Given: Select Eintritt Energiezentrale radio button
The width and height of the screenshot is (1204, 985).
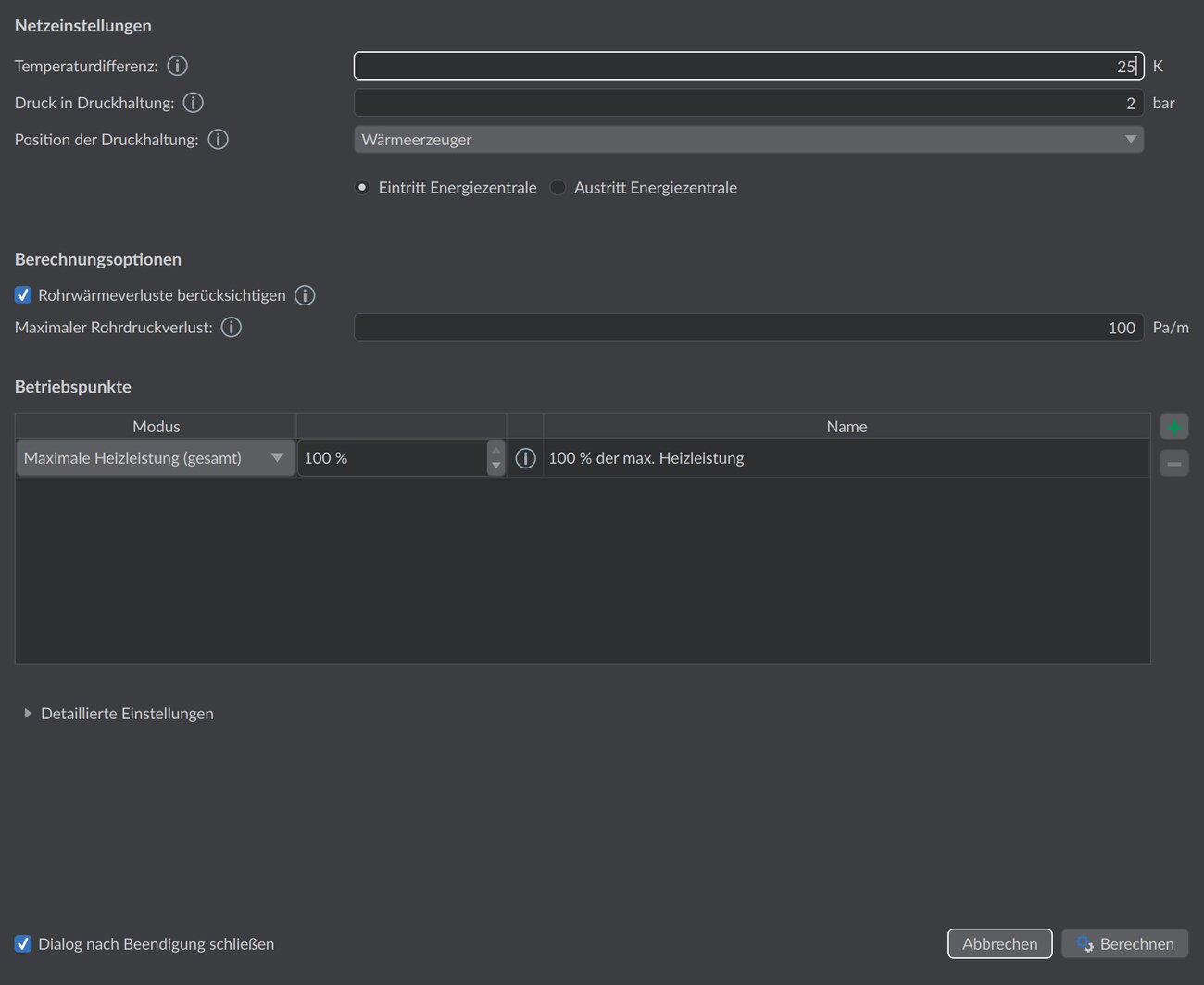Looking at the screenshot, I should coord(362,187).
